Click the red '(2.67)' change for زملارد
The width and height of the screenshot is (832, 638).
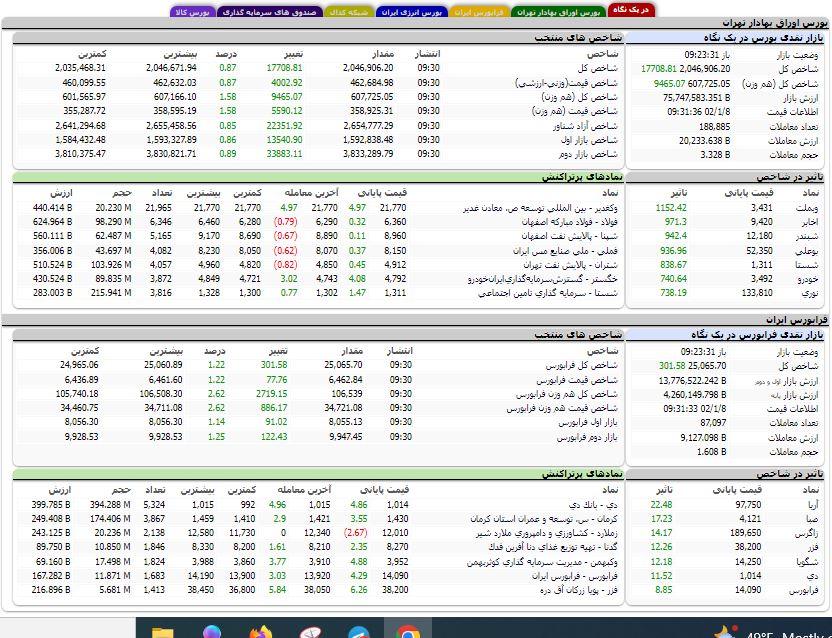click(356, 533)
